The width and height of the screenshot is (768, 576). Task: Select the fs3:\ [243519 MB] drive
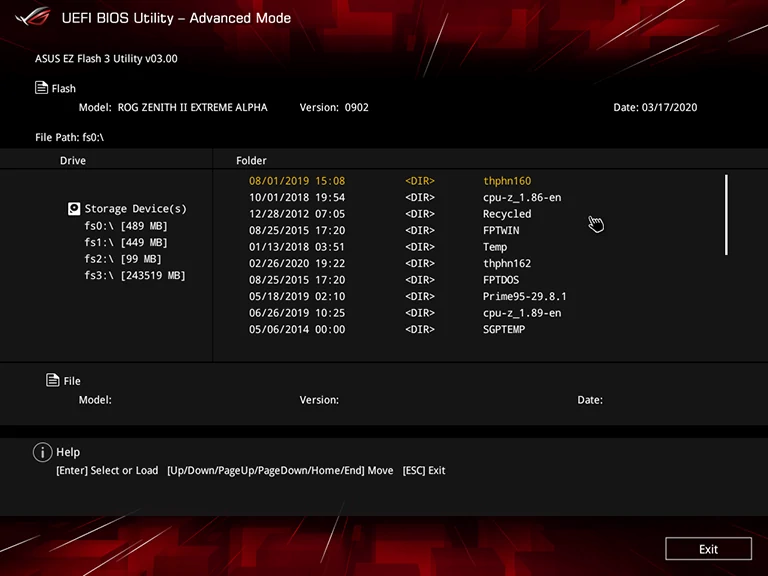(x=135, y=275)
